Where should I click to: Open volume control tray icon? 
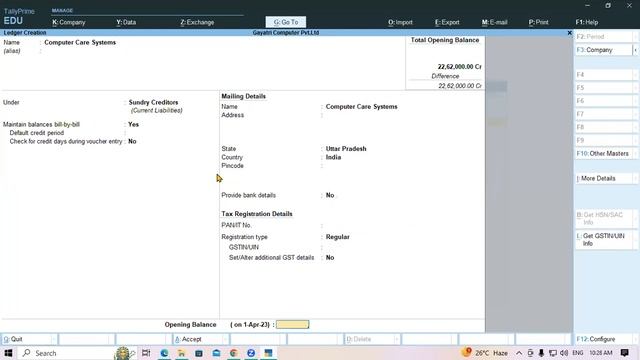pyautogui.click(x=564, y=353)
